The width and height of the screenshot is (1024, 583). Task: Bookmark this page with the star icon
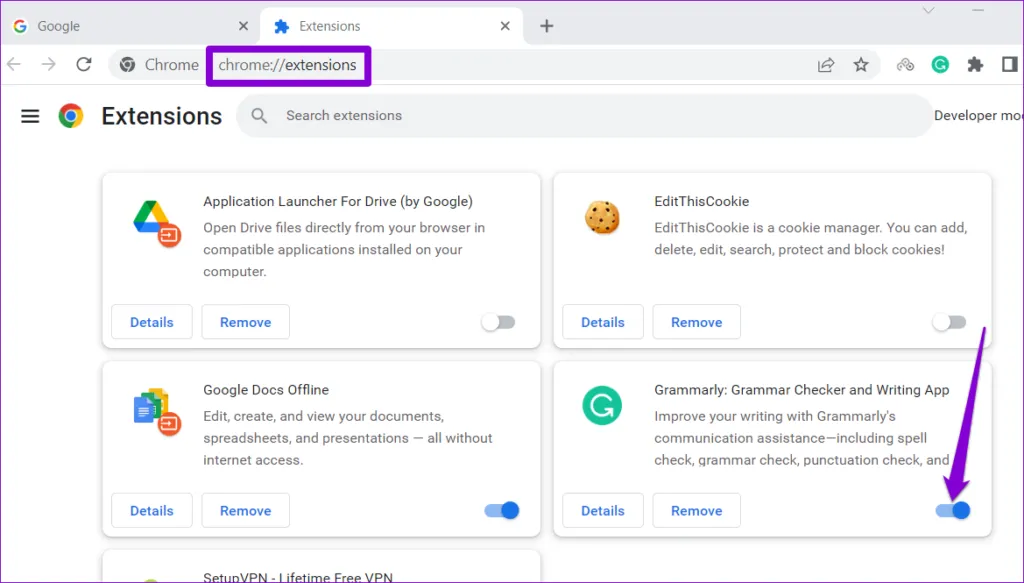[860, 65]
